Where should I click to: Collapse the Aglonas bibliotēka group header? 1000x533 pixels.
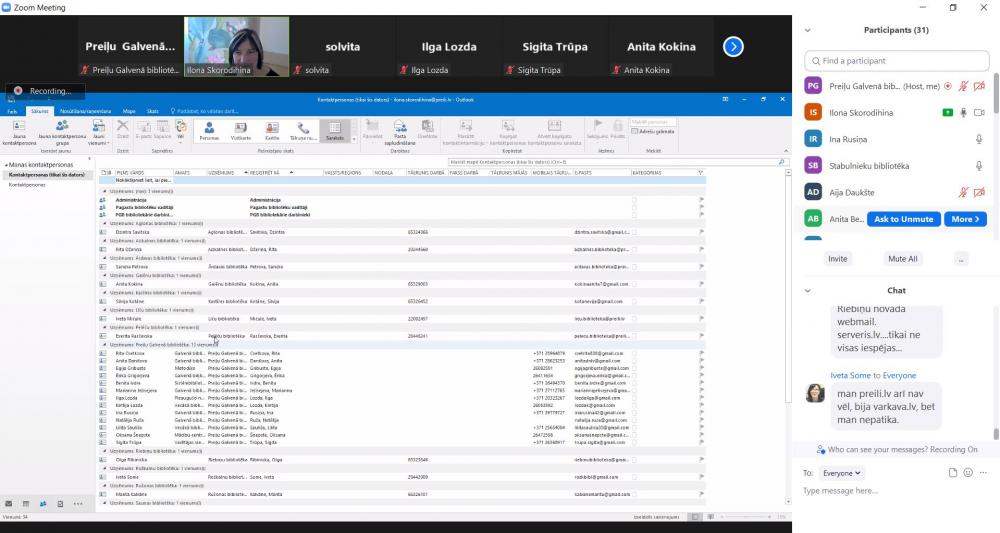(105, 224)
